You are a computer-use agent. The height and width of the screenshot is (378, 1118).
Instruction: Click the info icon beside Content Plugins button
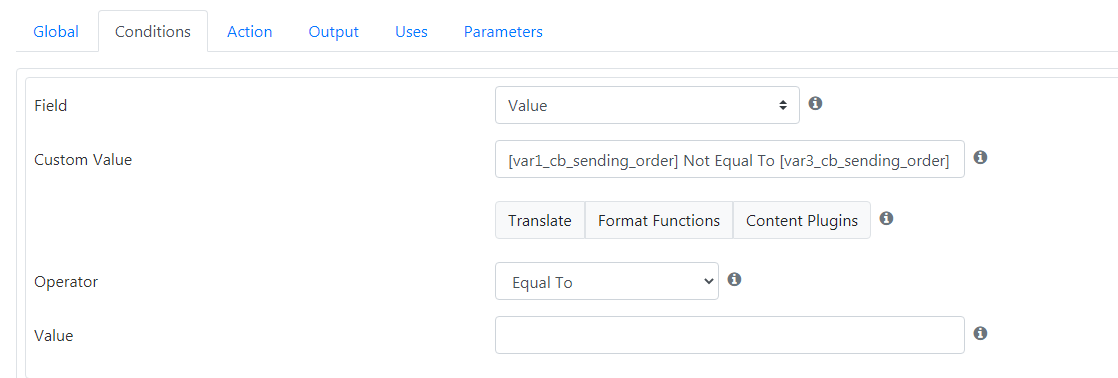click(x=886, y=218)
